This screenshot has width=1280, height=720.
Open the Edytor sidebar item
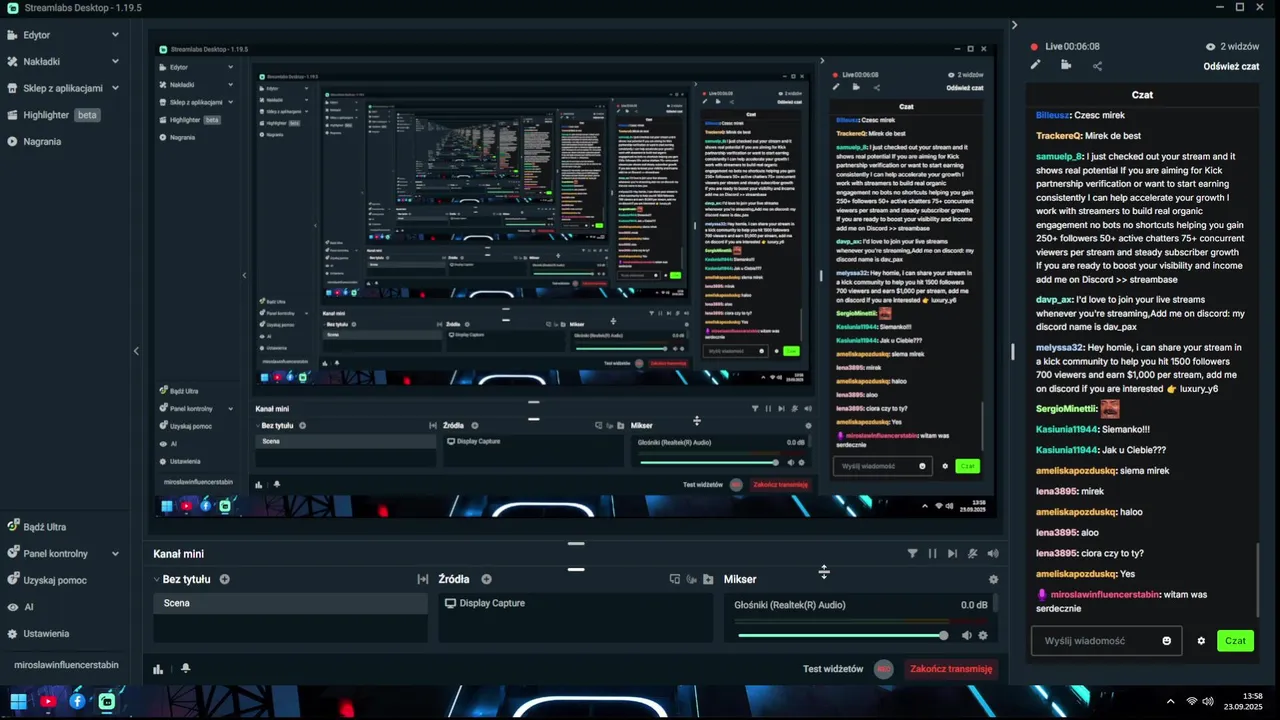click(x=37, y=35)
